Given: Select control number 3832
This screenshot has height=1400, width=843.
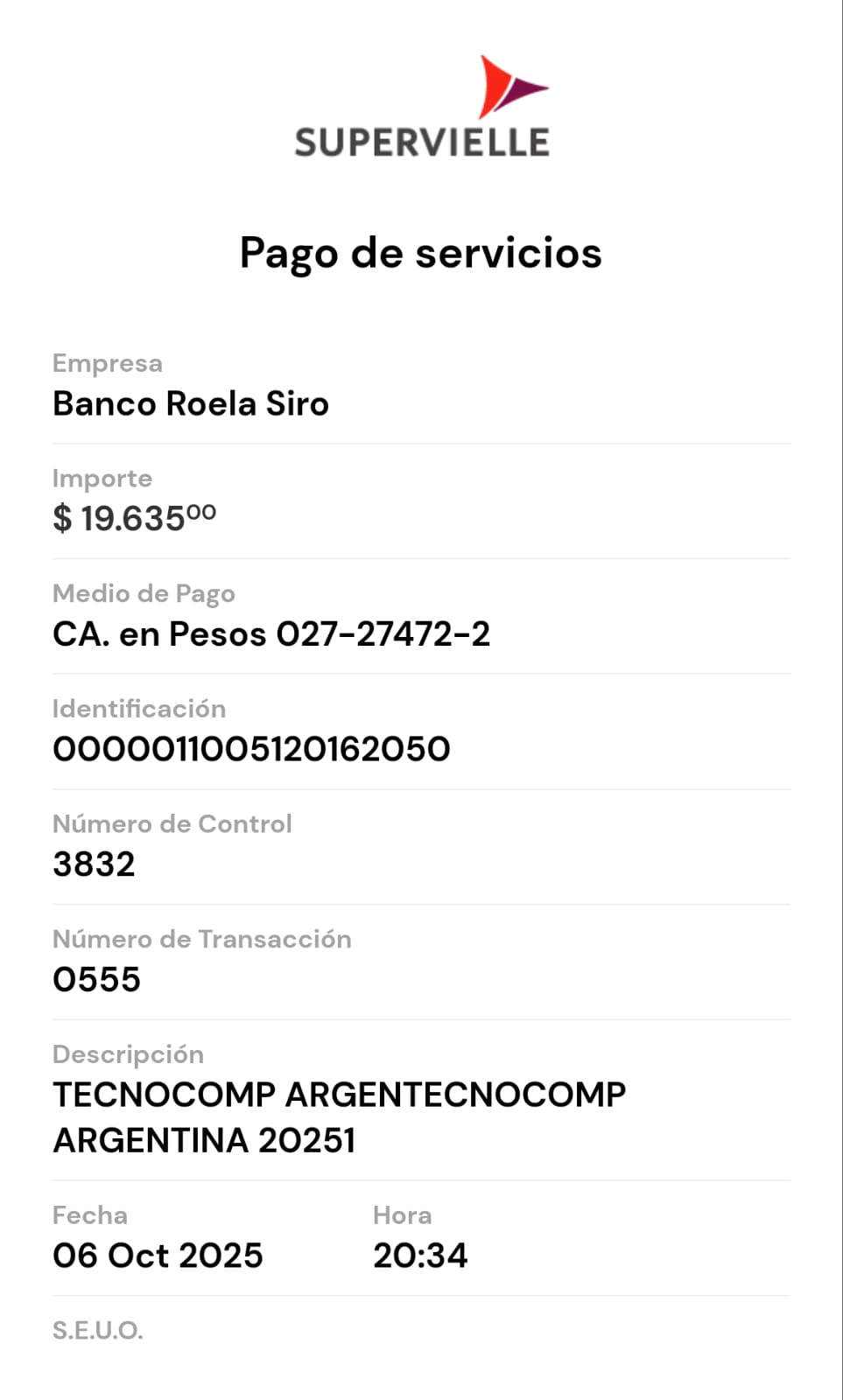Looking at the screenshot, I should point(94,864).
